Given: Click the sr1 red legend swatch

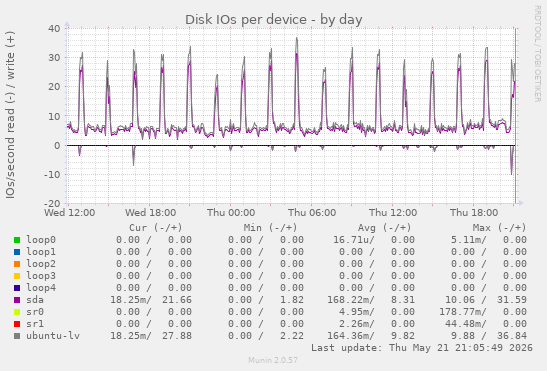Looking at the screenshot, I should [x=17, y=324].
